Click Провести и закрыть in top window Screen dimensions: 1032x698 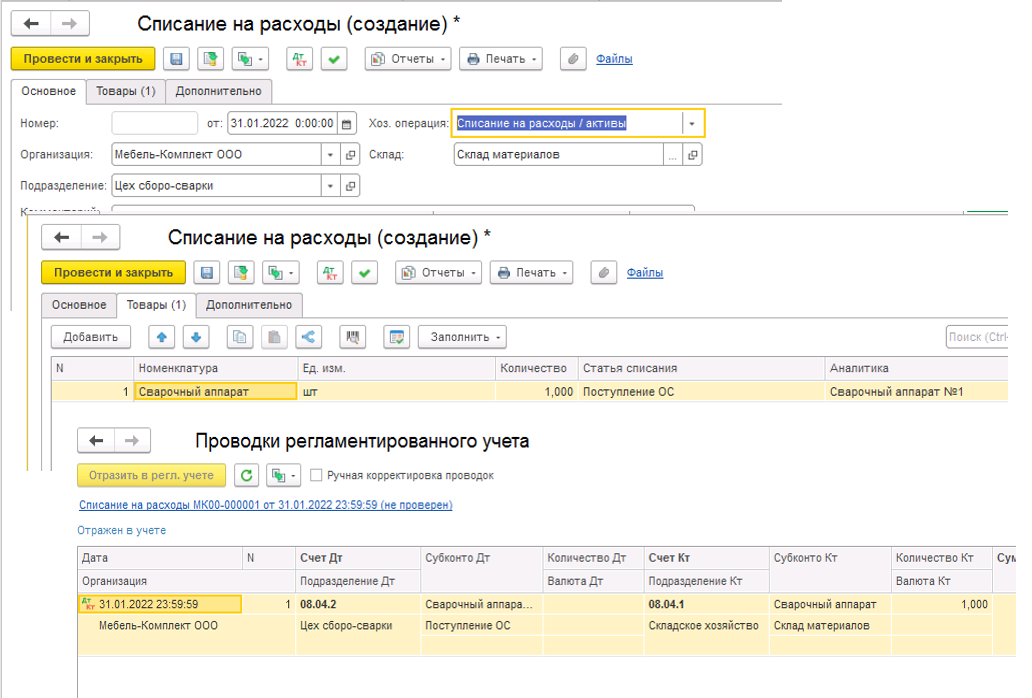point(83,59)
